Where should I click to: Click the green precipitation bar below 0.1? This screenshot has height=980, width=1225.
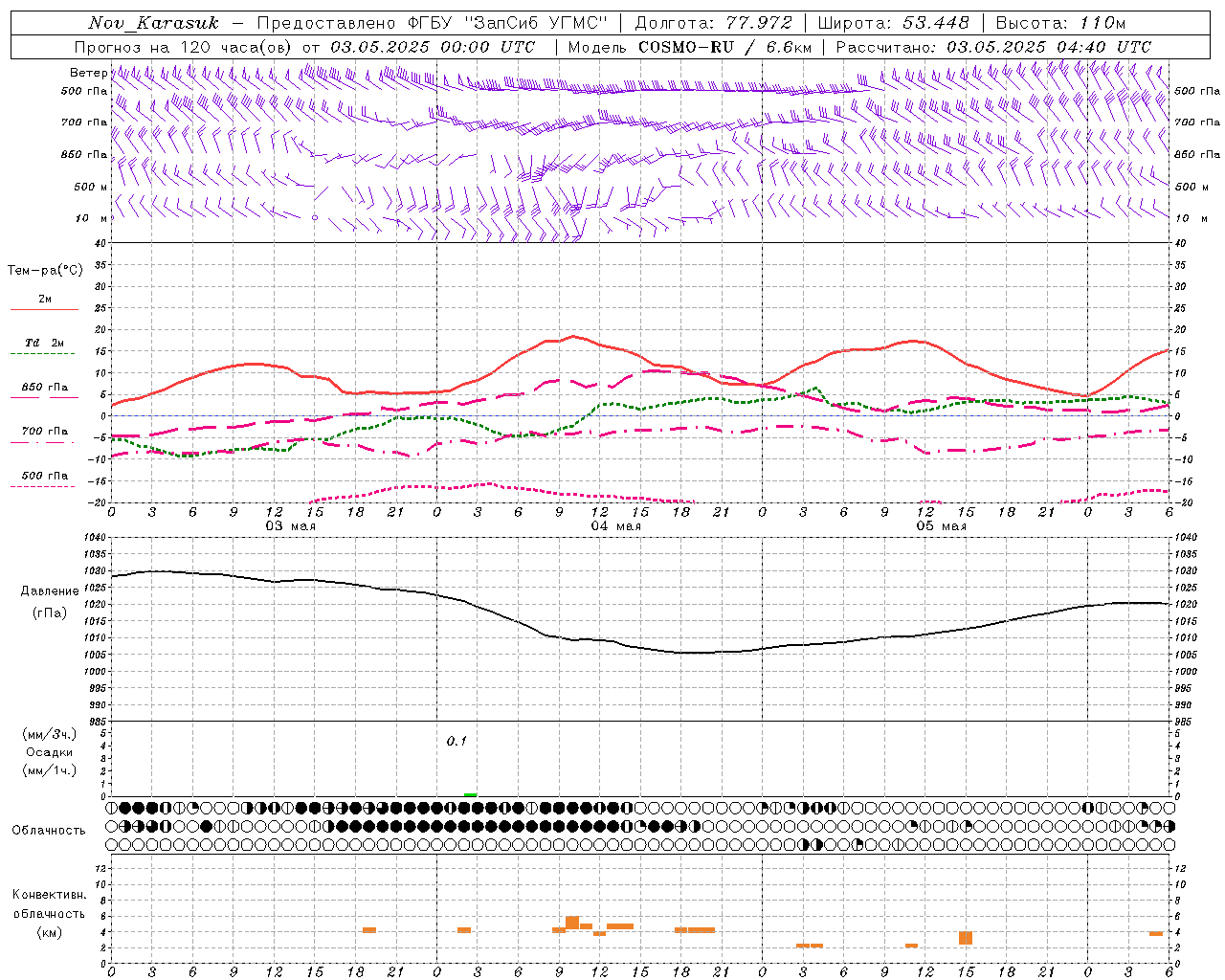470,794
